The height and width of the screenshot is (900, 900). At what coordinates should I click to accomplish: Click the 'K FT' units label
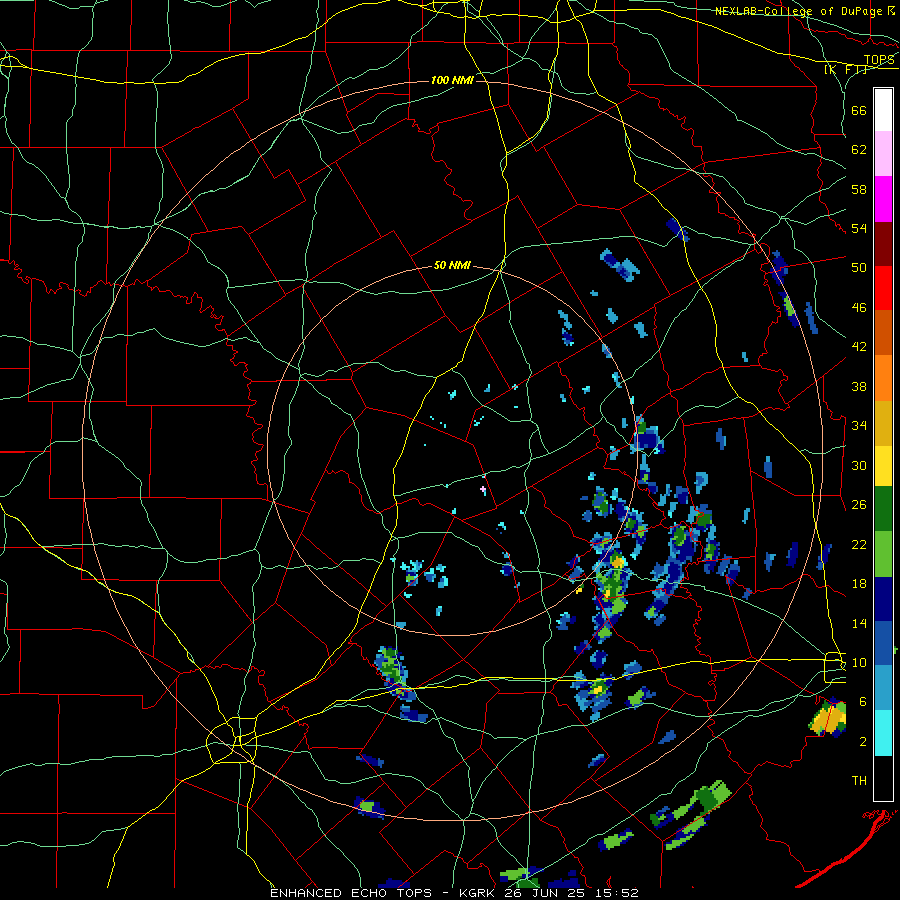click(845, 70)
